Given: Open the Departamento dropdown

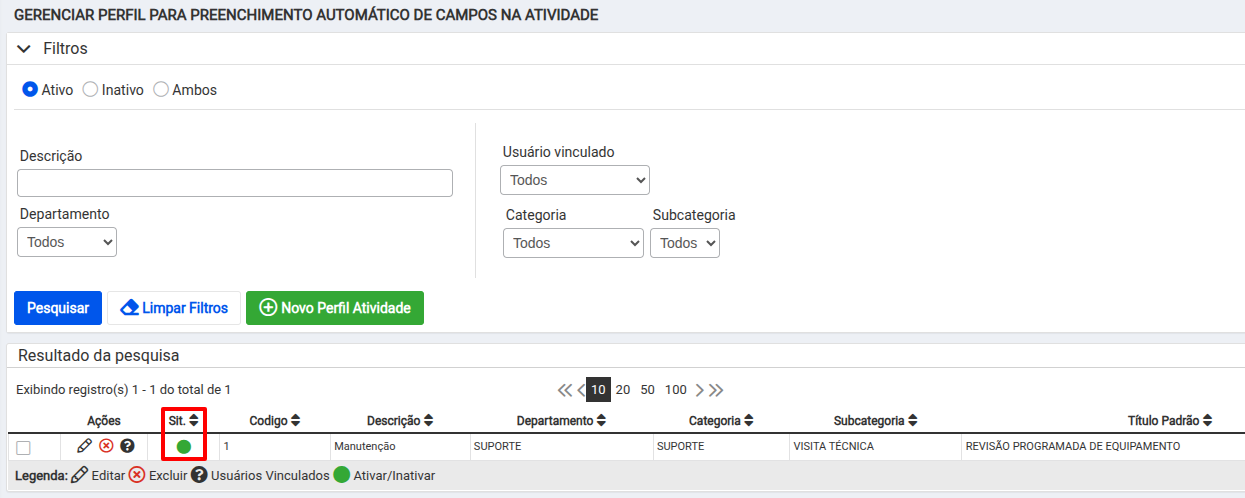Looking at the screenshot, I should tap(67, 242).
